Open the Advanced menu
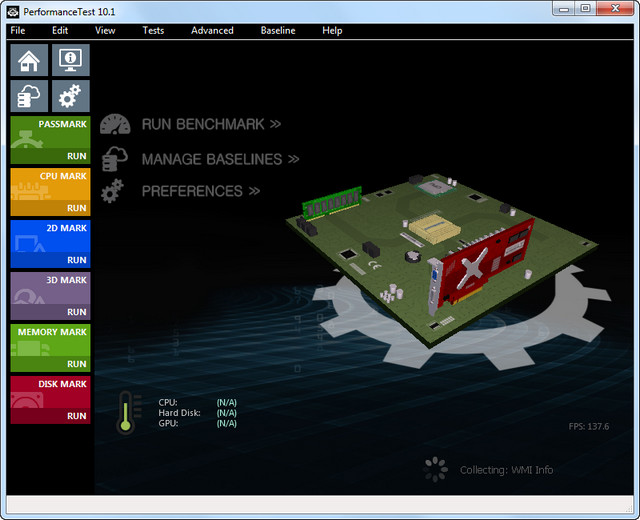Image resolution: width=640 pixels, height=520 pixels. (212, 30)
